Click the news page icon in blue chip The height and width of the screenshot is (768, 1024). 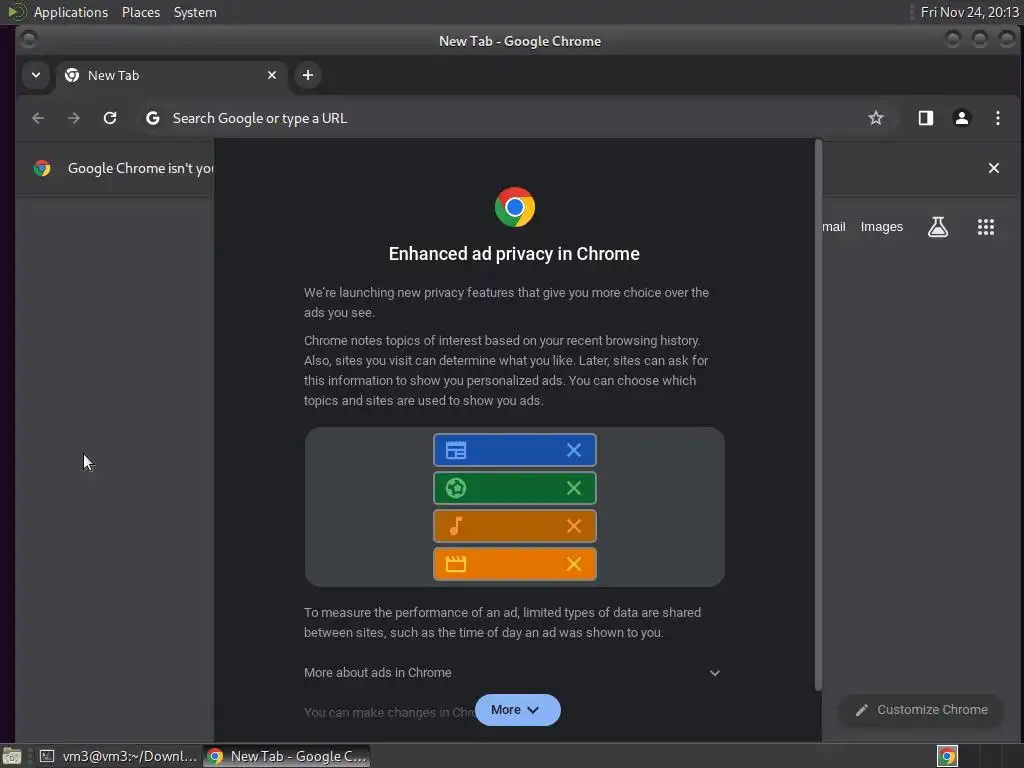click(456, 450)
